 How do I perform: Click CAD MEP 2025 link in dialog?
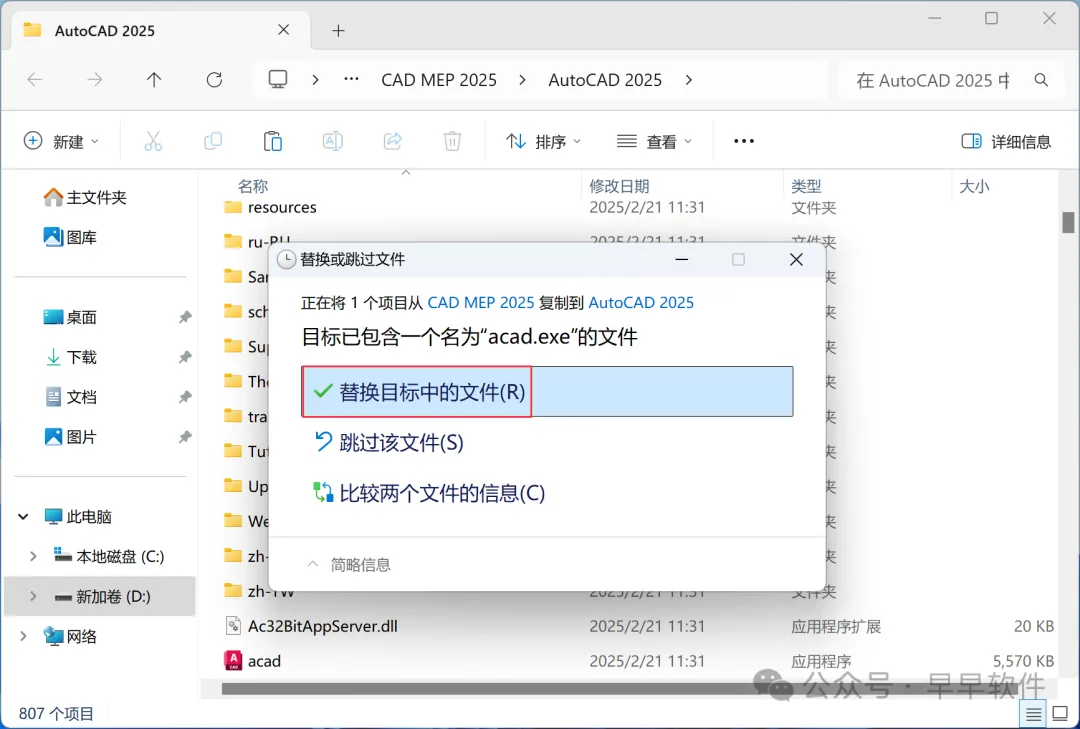coord(481,302)
